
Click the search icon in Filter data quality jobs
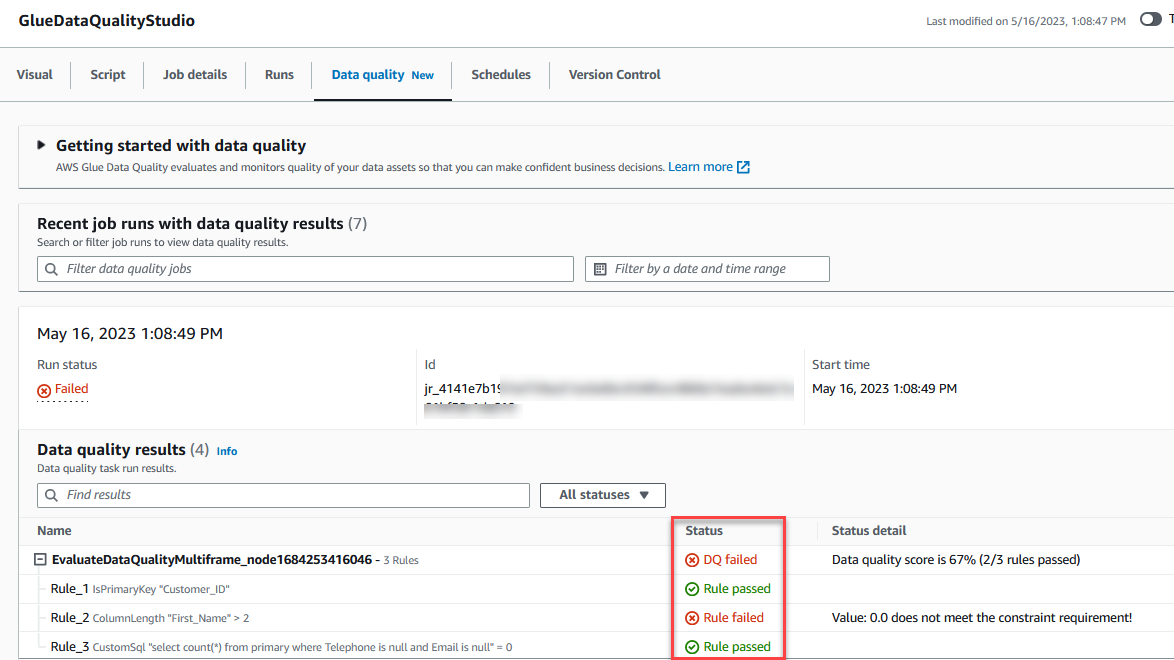52,269
